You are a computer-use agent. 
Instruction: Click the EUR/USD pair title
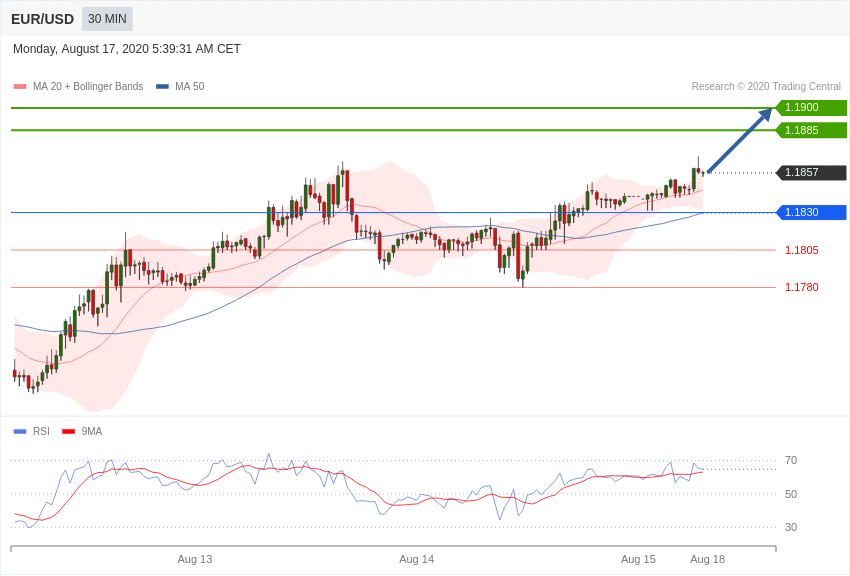tap(42, 19)
